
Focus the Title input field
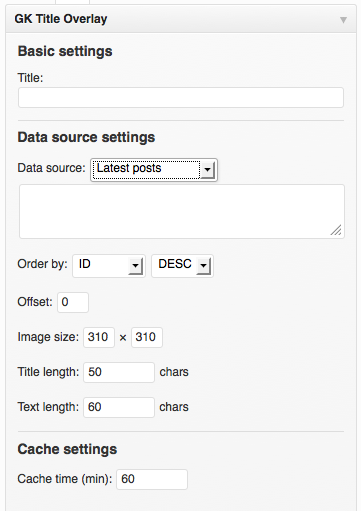(181, 98)
